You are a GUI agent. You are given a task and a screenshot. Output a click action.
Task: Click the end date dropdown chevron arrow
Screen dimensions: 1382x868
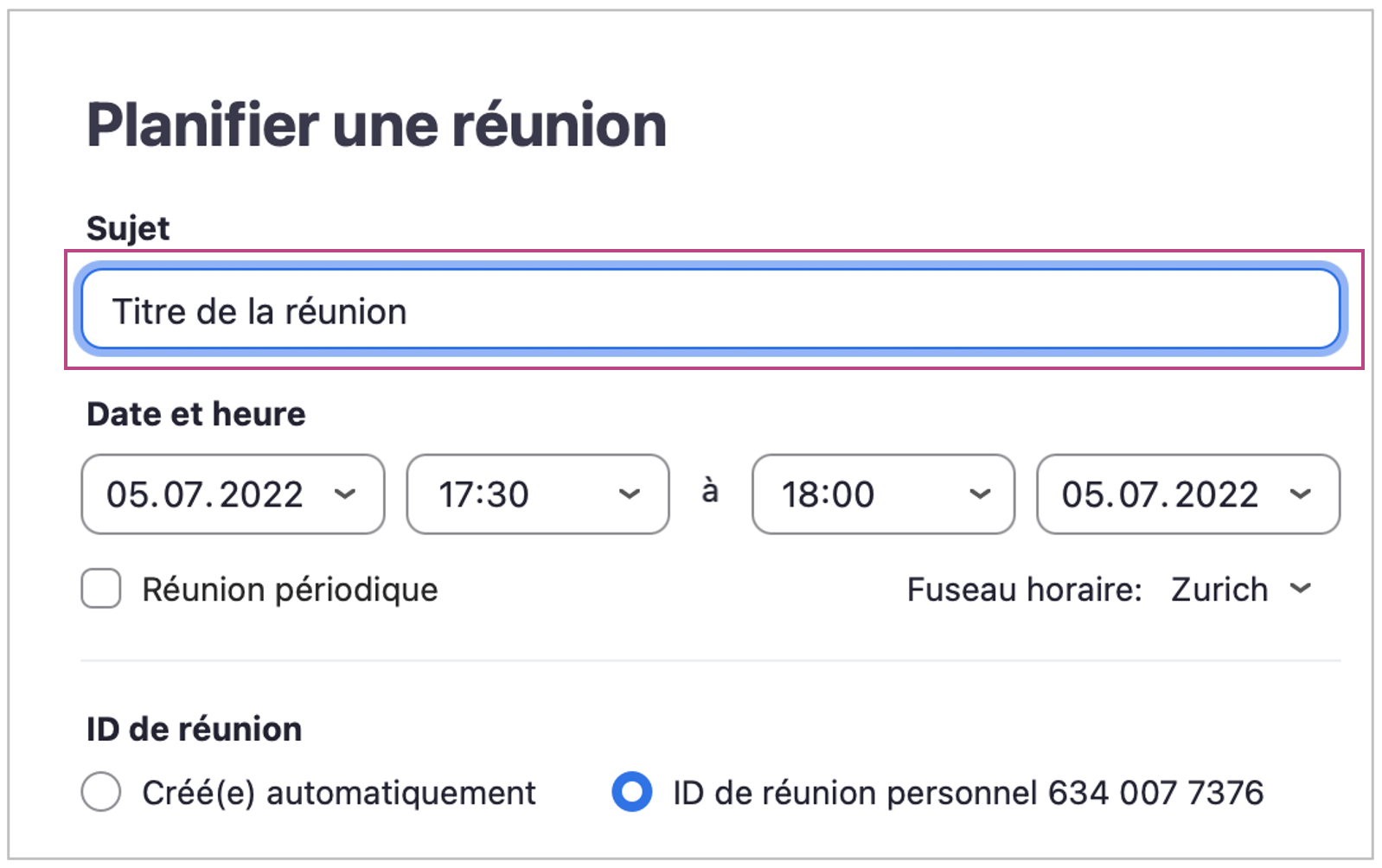[1300, 495]
